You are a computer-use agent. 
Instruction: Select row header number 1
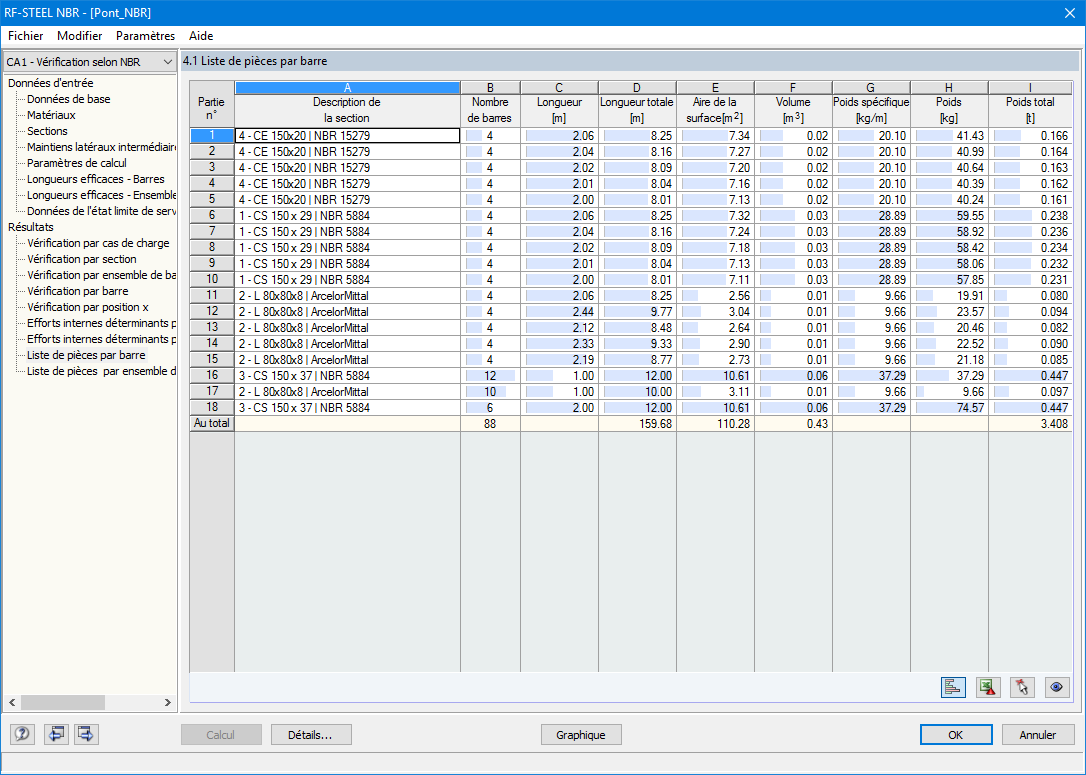coord(212,136)
